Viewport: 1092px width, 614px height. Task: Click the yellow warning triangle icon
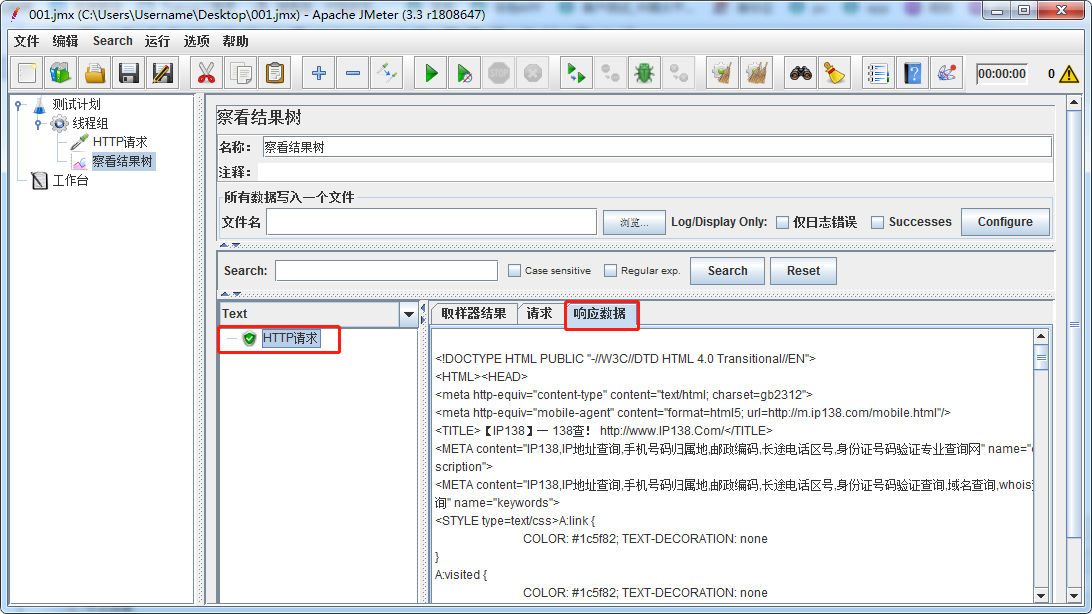pyautogui.click(x=1069, y=74)
